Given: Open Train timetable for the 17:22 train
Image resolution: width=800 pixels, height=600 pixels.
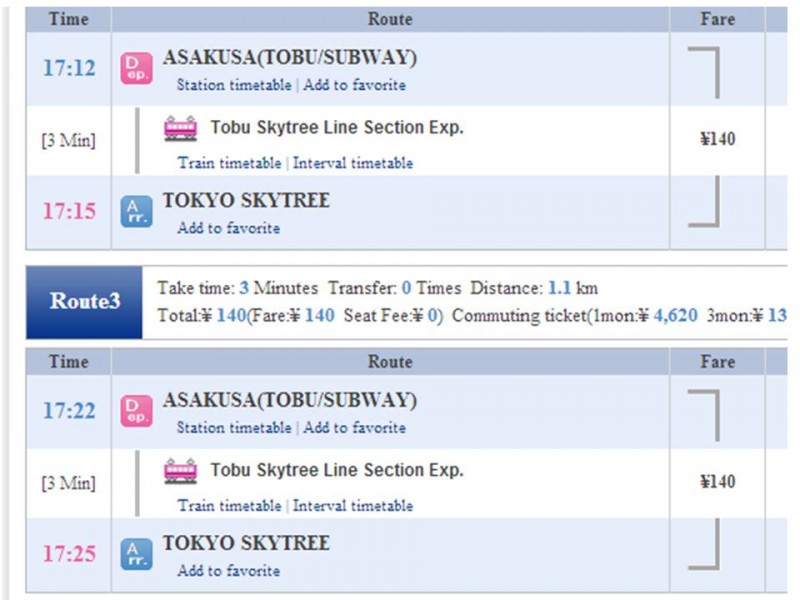Looking at the screenshot, I should coord(229,506).
